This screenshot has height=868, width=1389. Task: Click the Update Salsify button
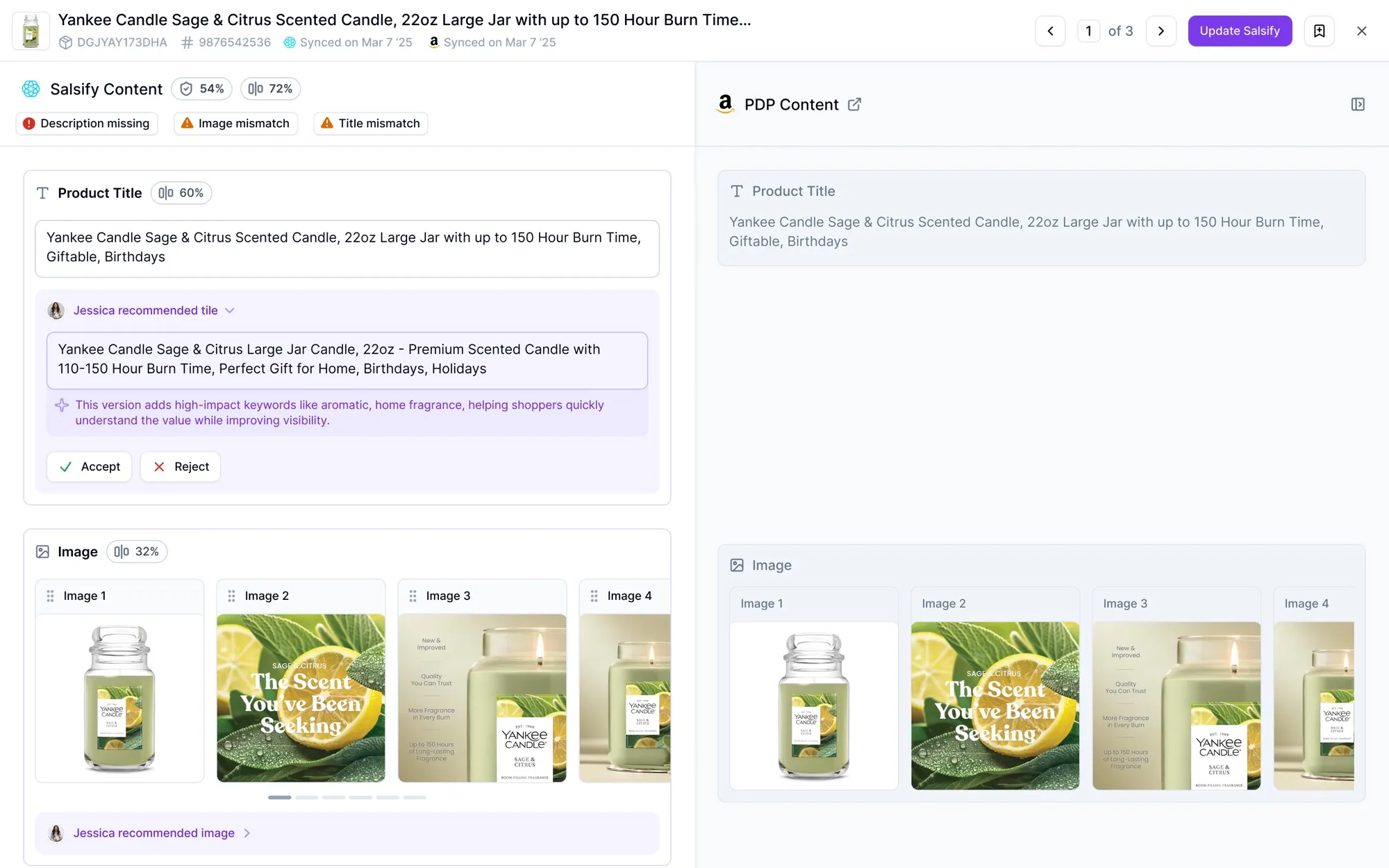pyautogui.click(x=1240, y=31)
